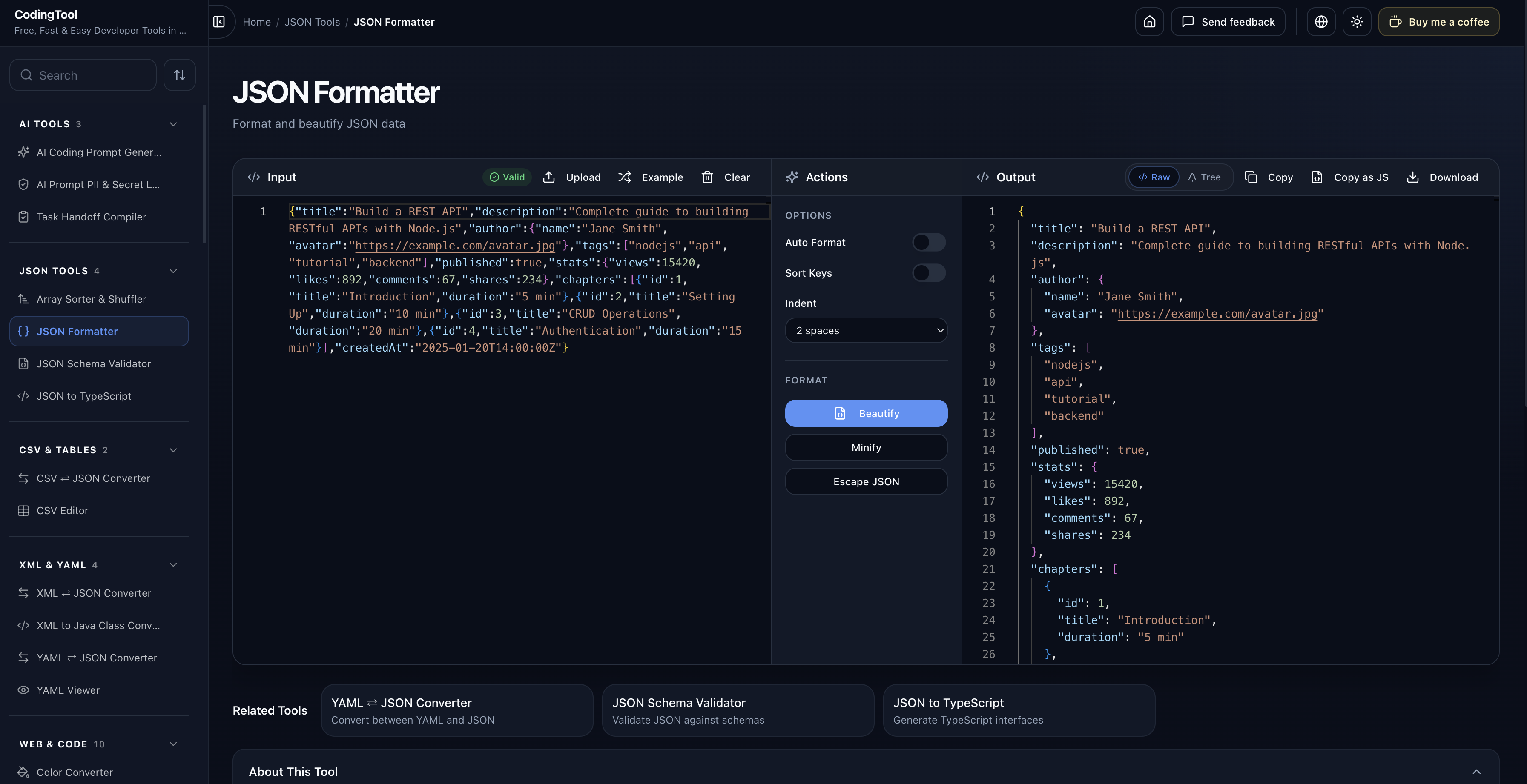The image size is (1527, 784).
Task: Switch output to Tree view
Action: click(1204, 177)
